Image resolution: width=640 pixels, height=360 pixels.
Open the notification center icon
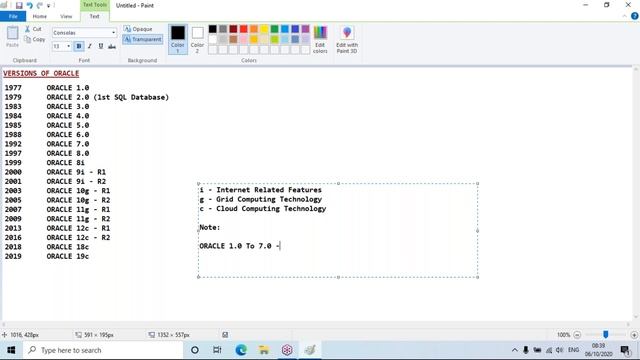(x=625, y=350)
